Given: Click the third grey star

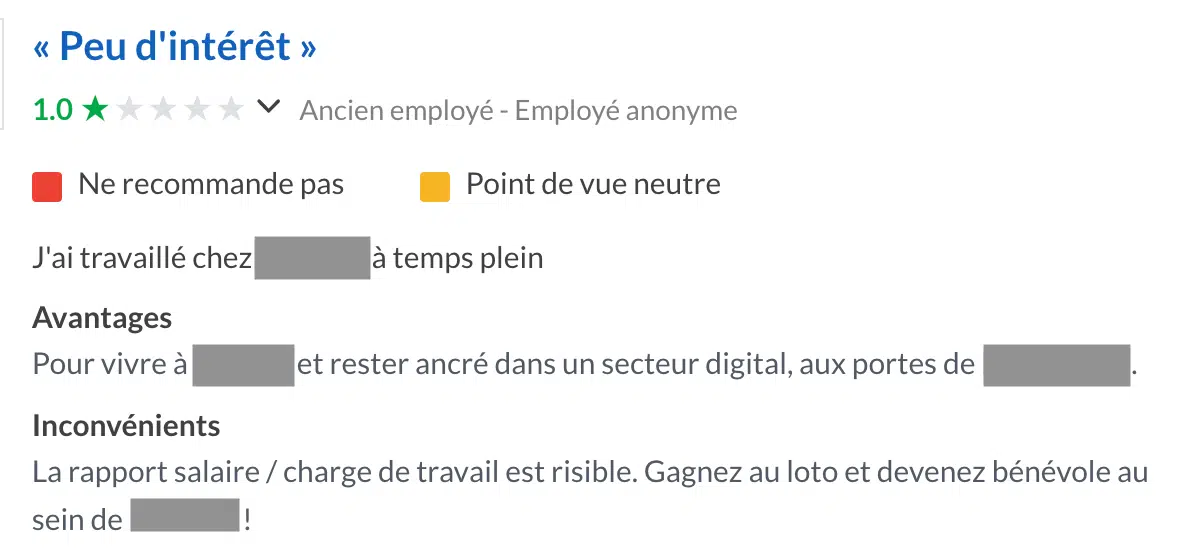Looking at the screenshot, I should (163, 110).
